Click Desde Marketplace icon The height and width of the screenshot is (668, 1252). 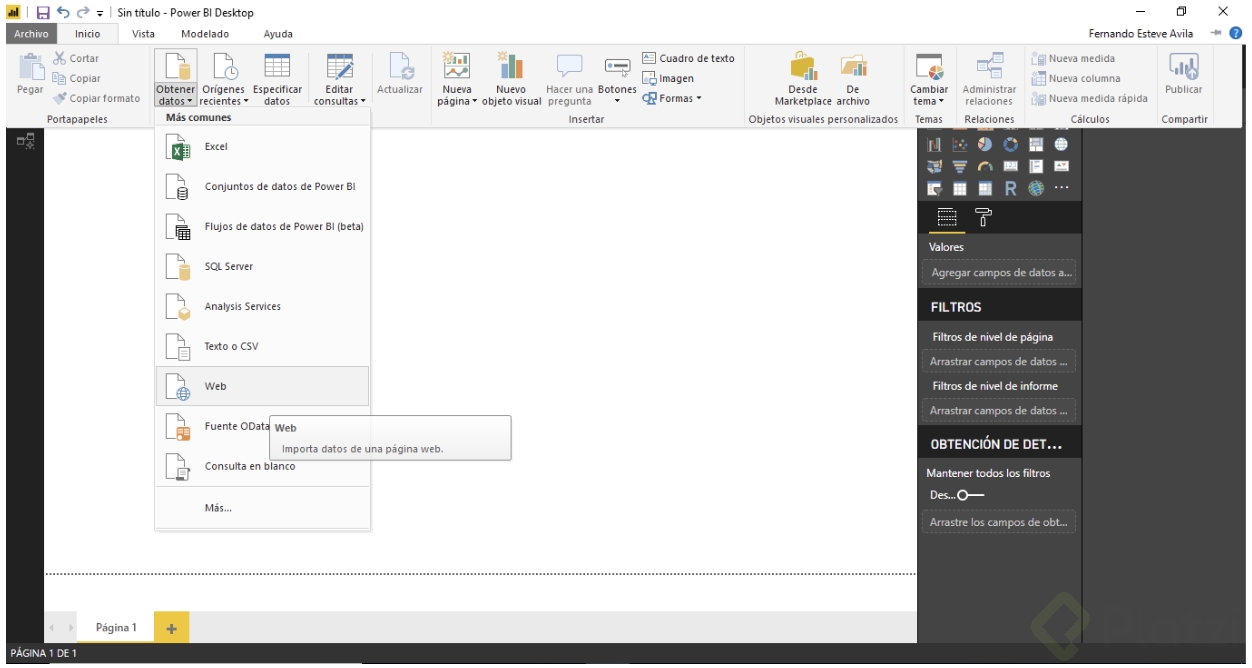coord(803,66)
